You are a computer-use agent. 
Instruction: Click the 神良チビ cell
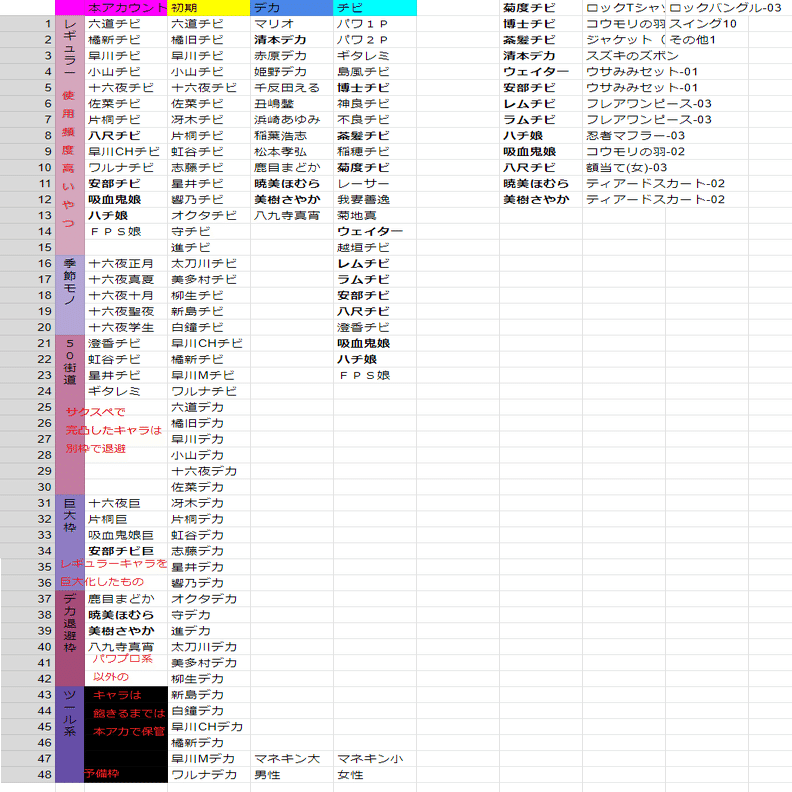coord(375,104)
